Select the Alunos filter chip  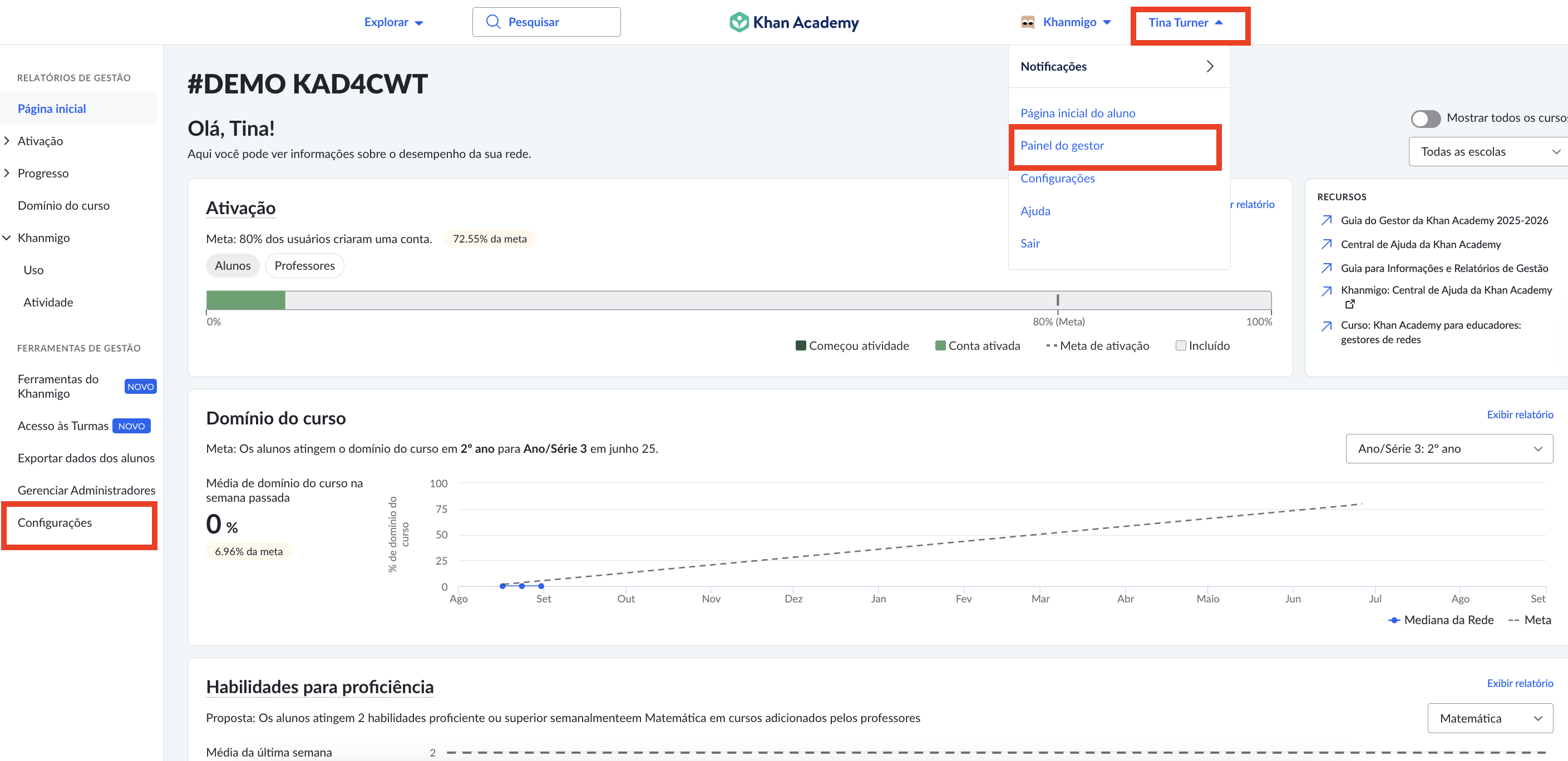point(233,266)
